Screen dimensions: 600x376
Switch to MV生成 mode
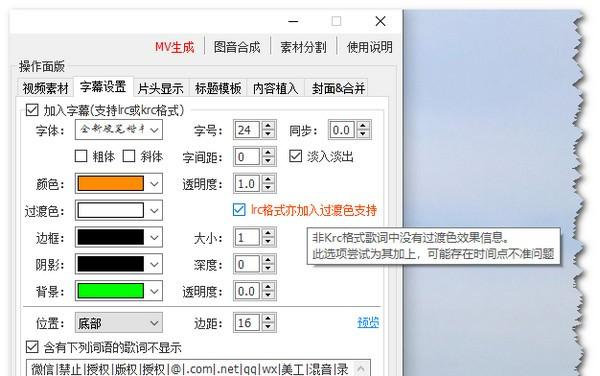(174, 47)
